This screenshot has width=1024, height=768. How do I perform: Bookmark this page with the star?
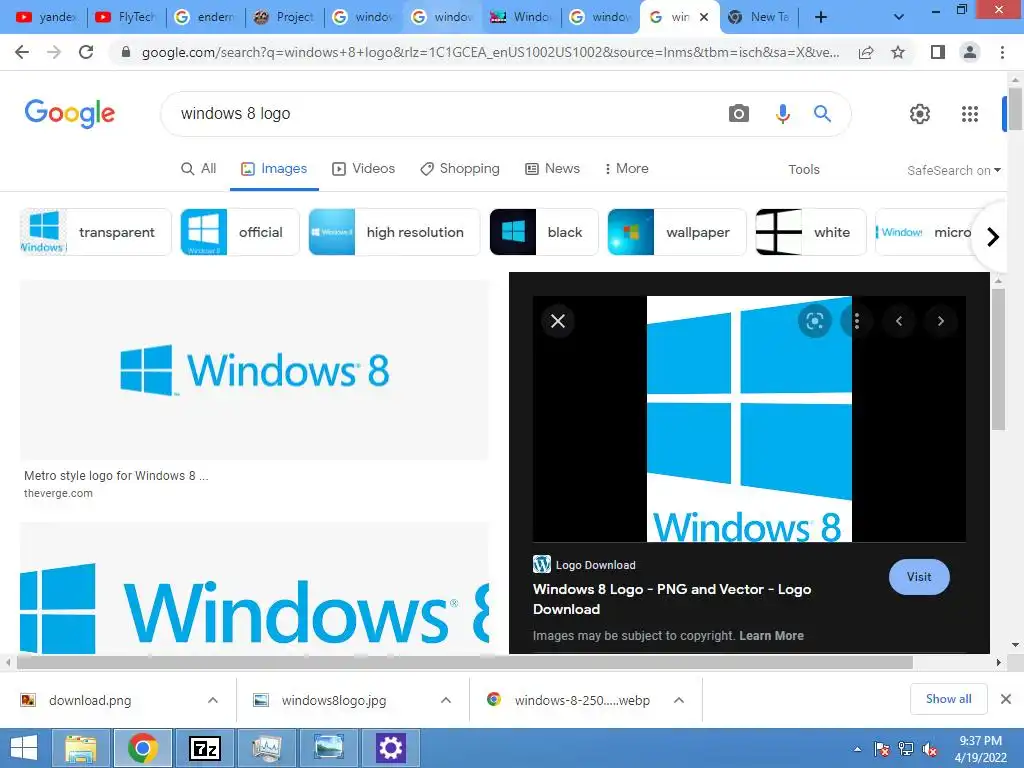898,52
